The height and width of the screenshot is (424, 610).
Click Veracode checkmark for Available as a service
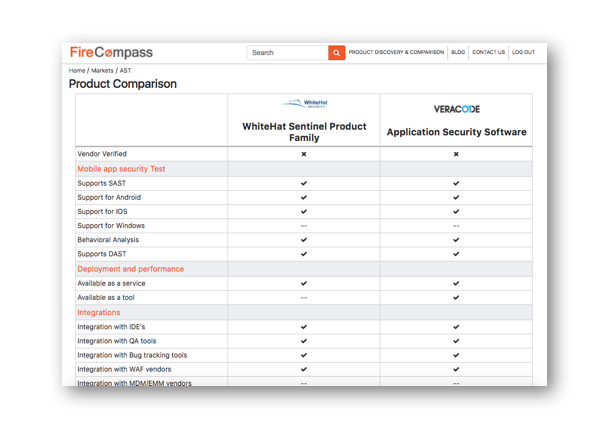click(456, 283)
